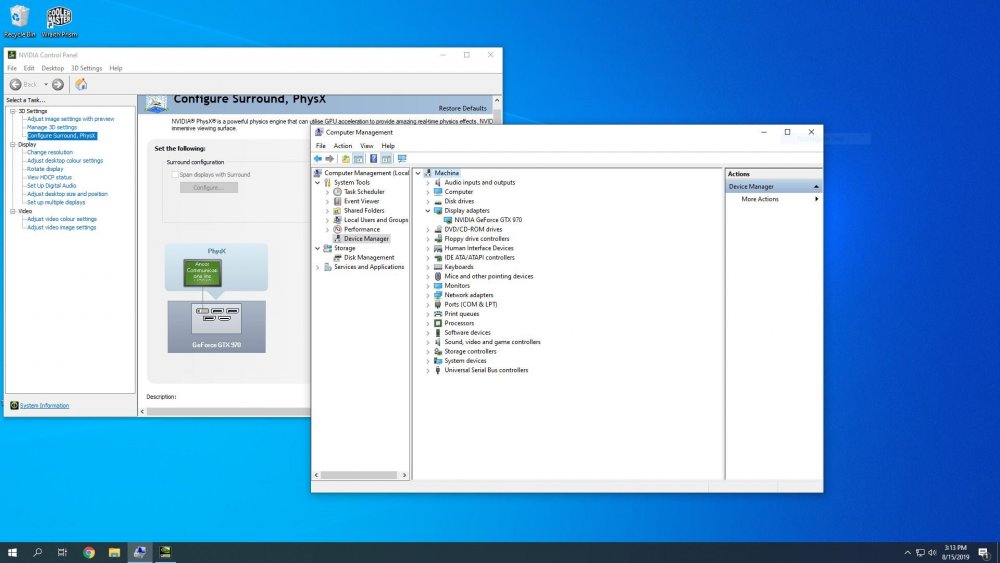Viewport: 1000px width, 563px height.
Task: Open Manage 3D settings task link
Action: (52, 128)
